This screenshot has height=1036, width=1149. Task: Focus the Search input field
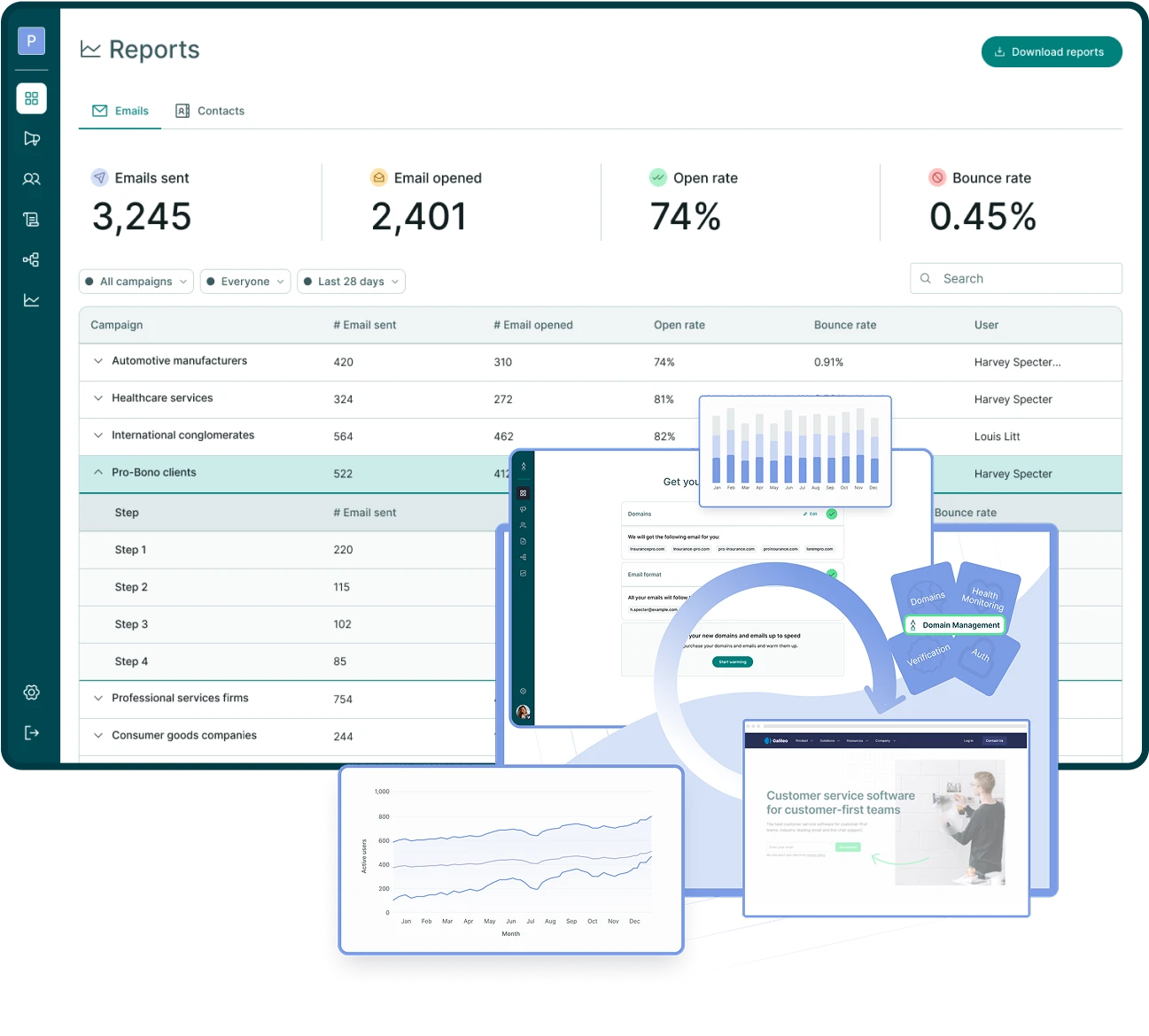[1016, 278]
